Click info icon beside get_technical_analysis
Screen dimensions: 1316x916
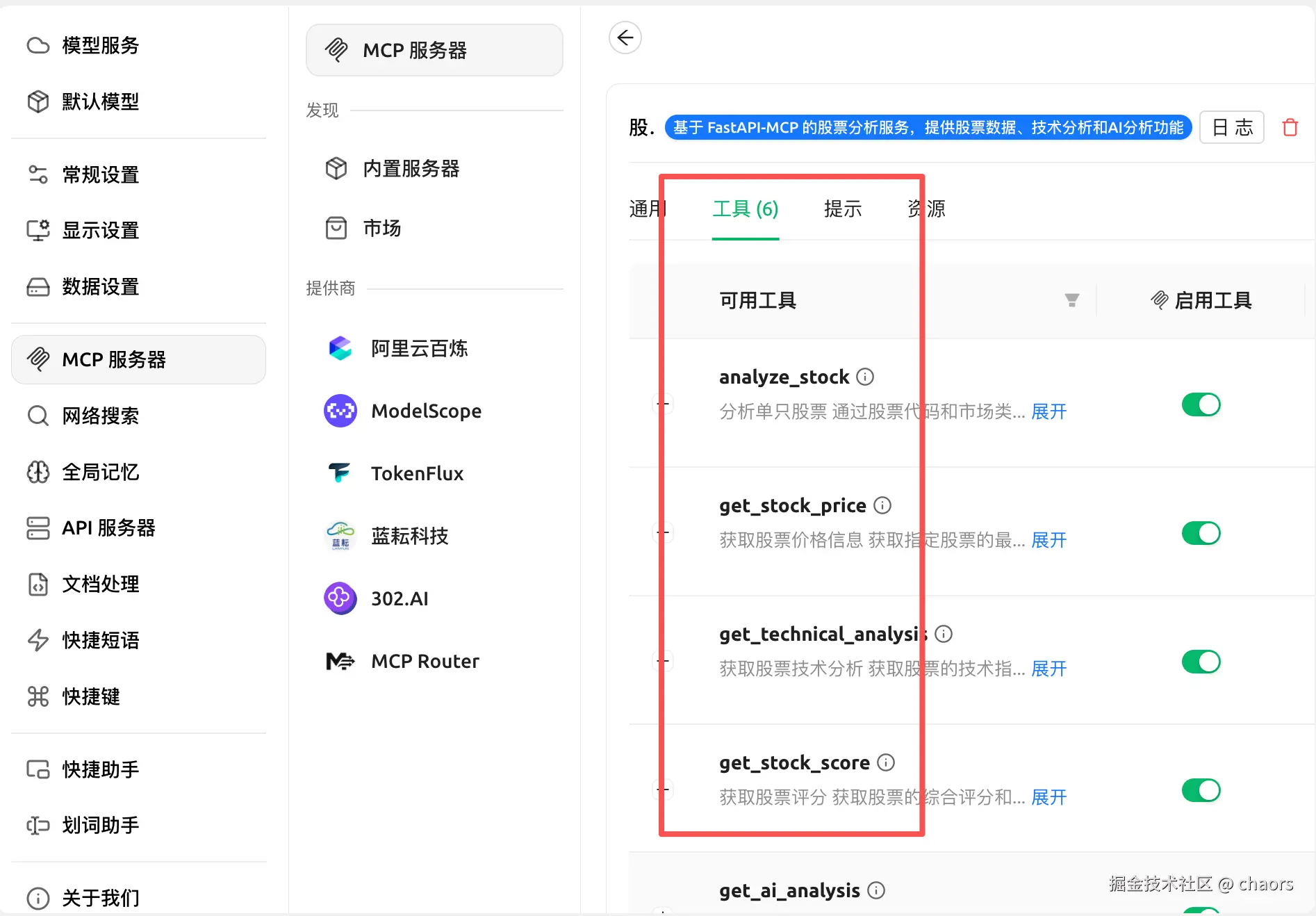tap(944, 634)
